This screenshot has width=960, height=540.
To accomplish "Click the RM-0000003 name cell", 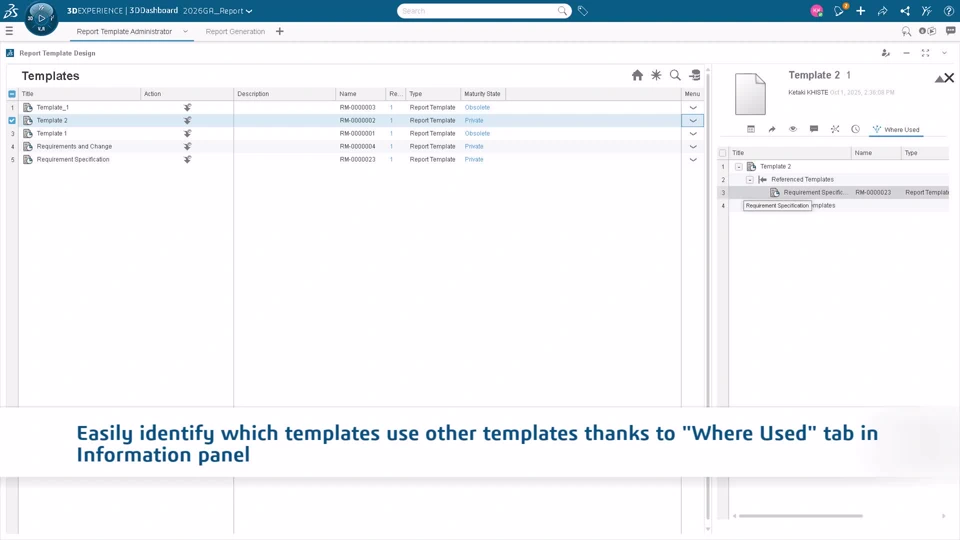I will [358, 107].
